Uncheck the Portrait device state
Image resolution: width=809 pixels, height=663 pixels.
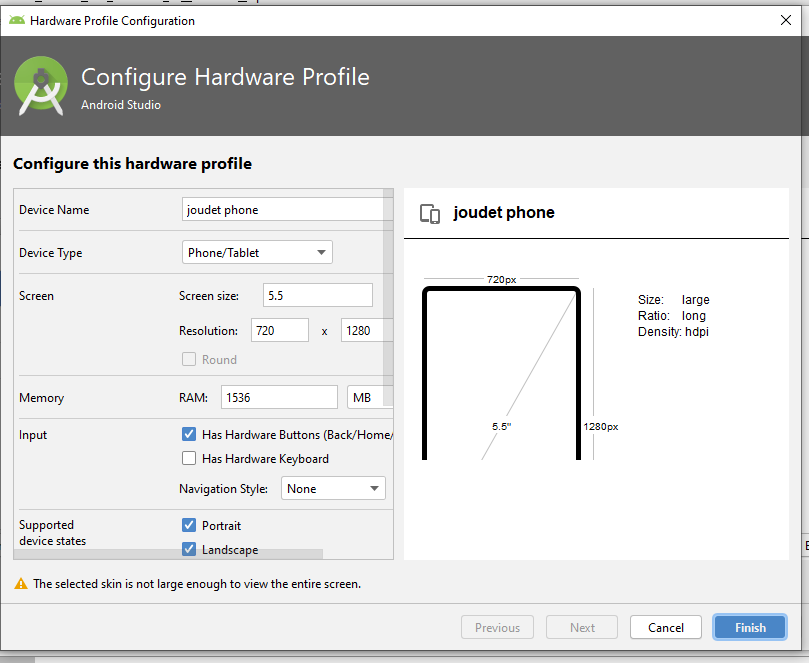pos(189,525)
